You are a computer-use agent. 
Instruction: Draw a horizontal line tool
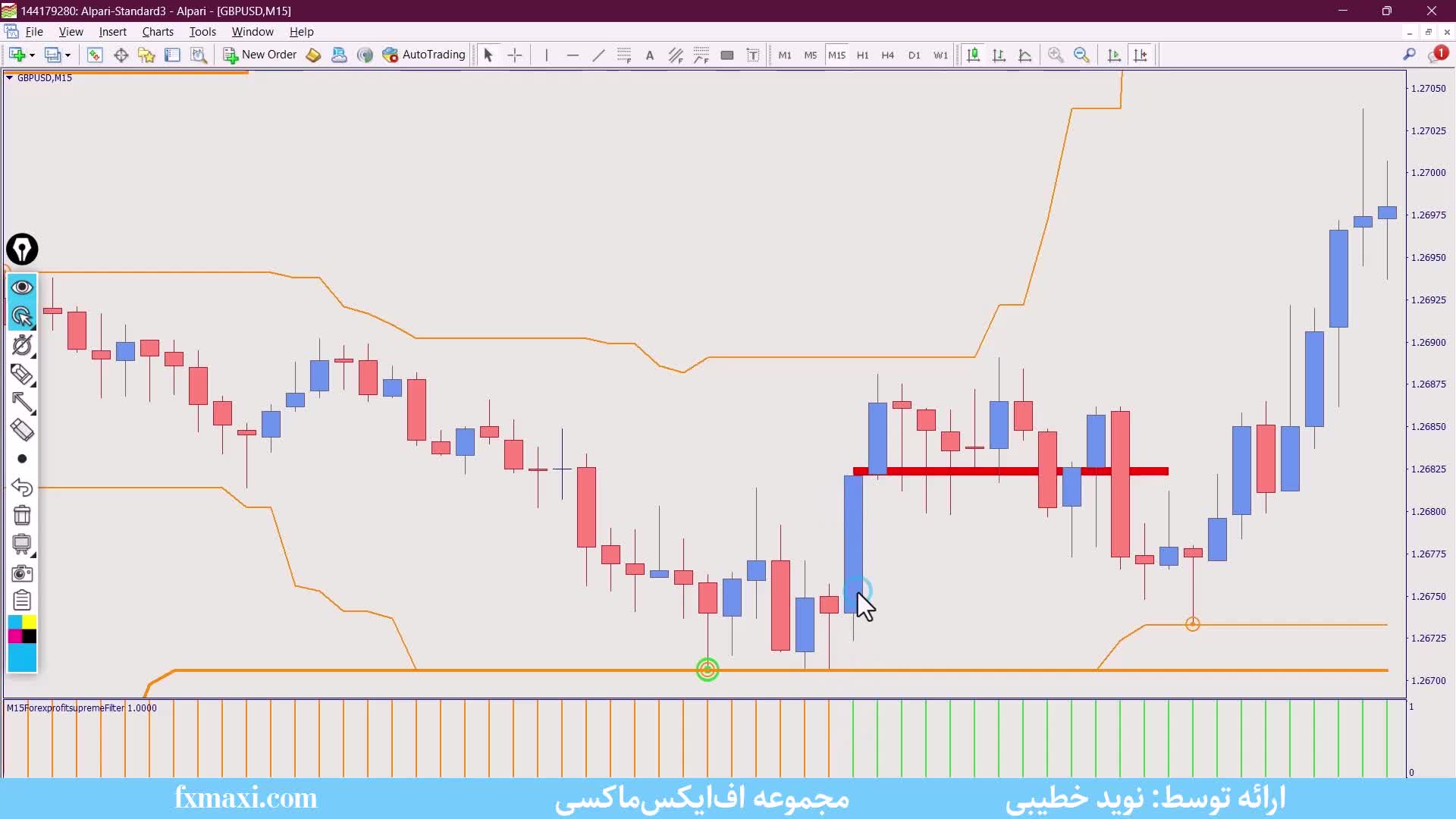pyautogui.click(x=573, y=55)
